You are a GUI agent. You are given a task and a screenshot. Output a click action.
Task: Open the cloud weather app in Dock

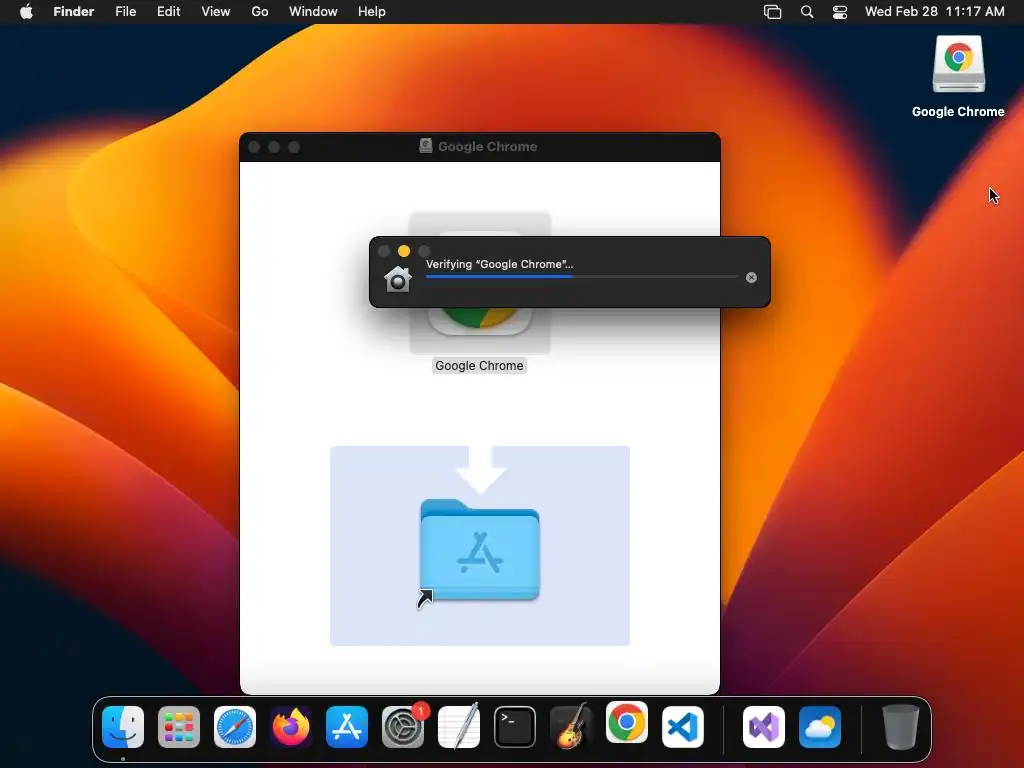click(x=820, y=727)
